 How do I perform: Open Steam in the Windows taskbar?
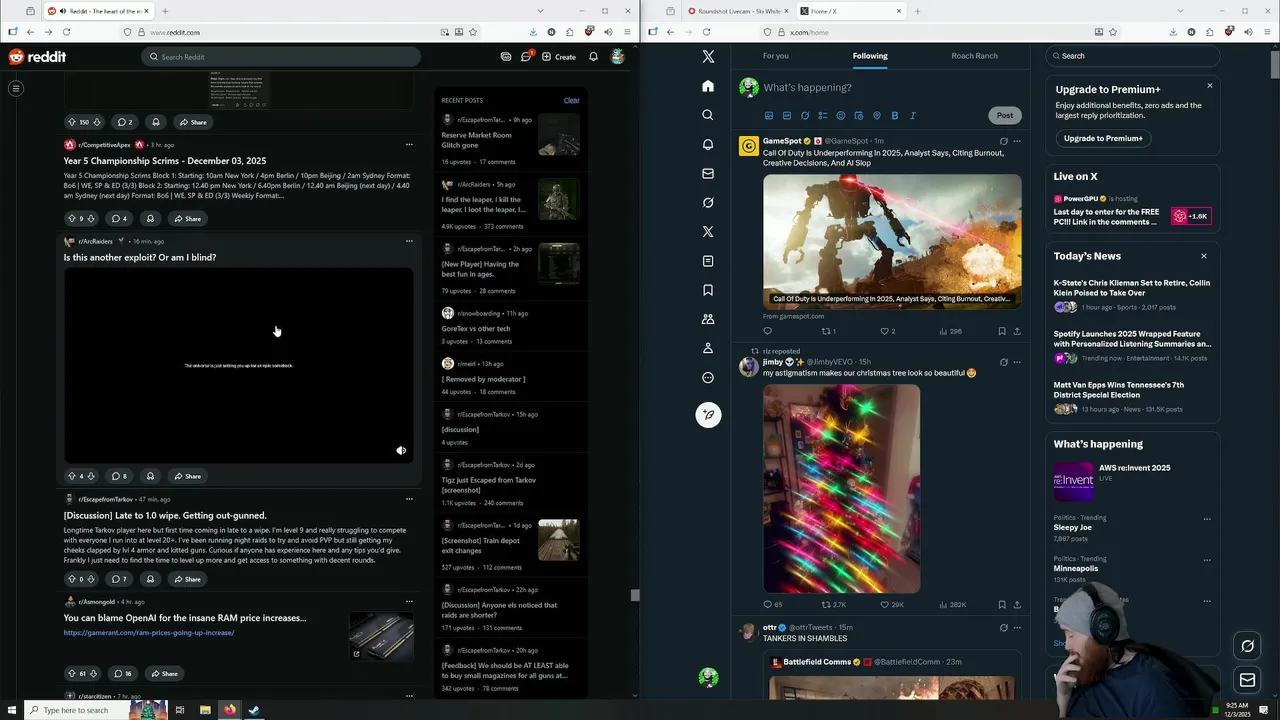coord(254,710)
